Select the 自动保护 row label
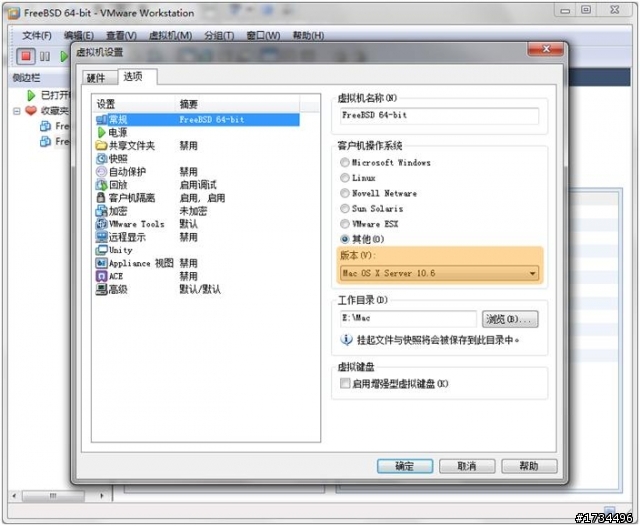640x526 pixels. [x=127, y=172]
